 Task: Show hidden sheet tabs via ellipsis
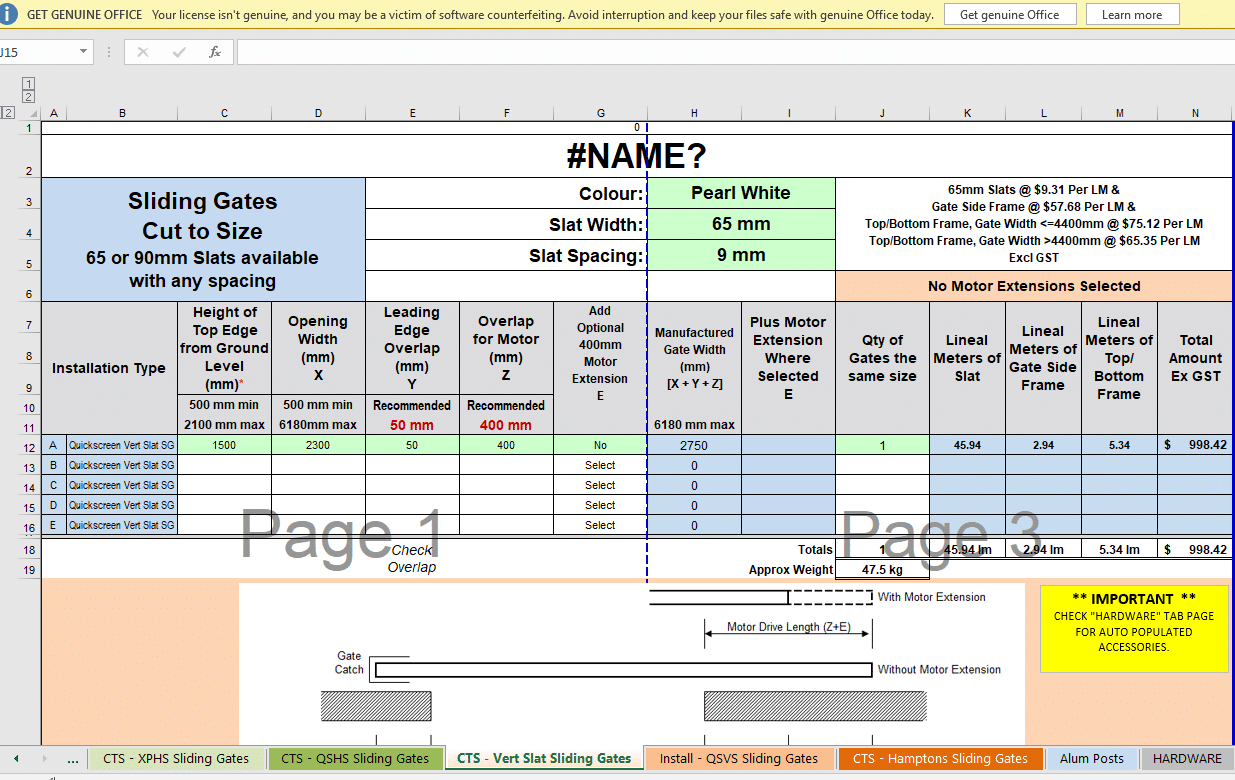tap(72, 759)
